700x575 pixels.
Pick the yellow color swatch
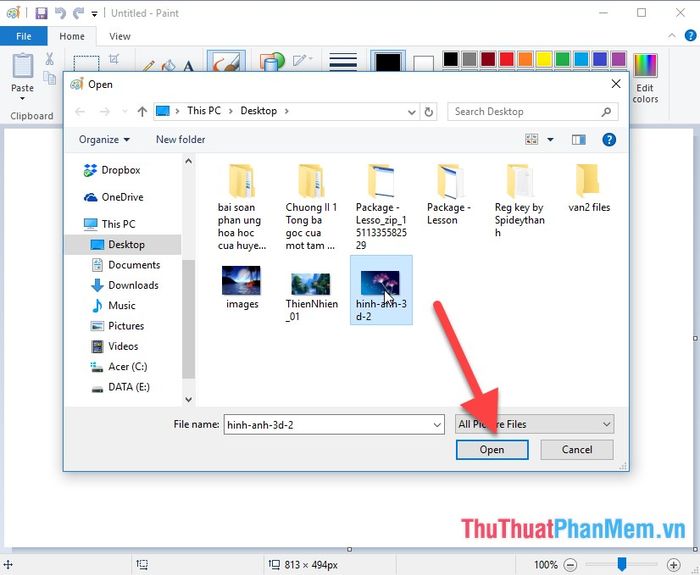pos(544,59)
